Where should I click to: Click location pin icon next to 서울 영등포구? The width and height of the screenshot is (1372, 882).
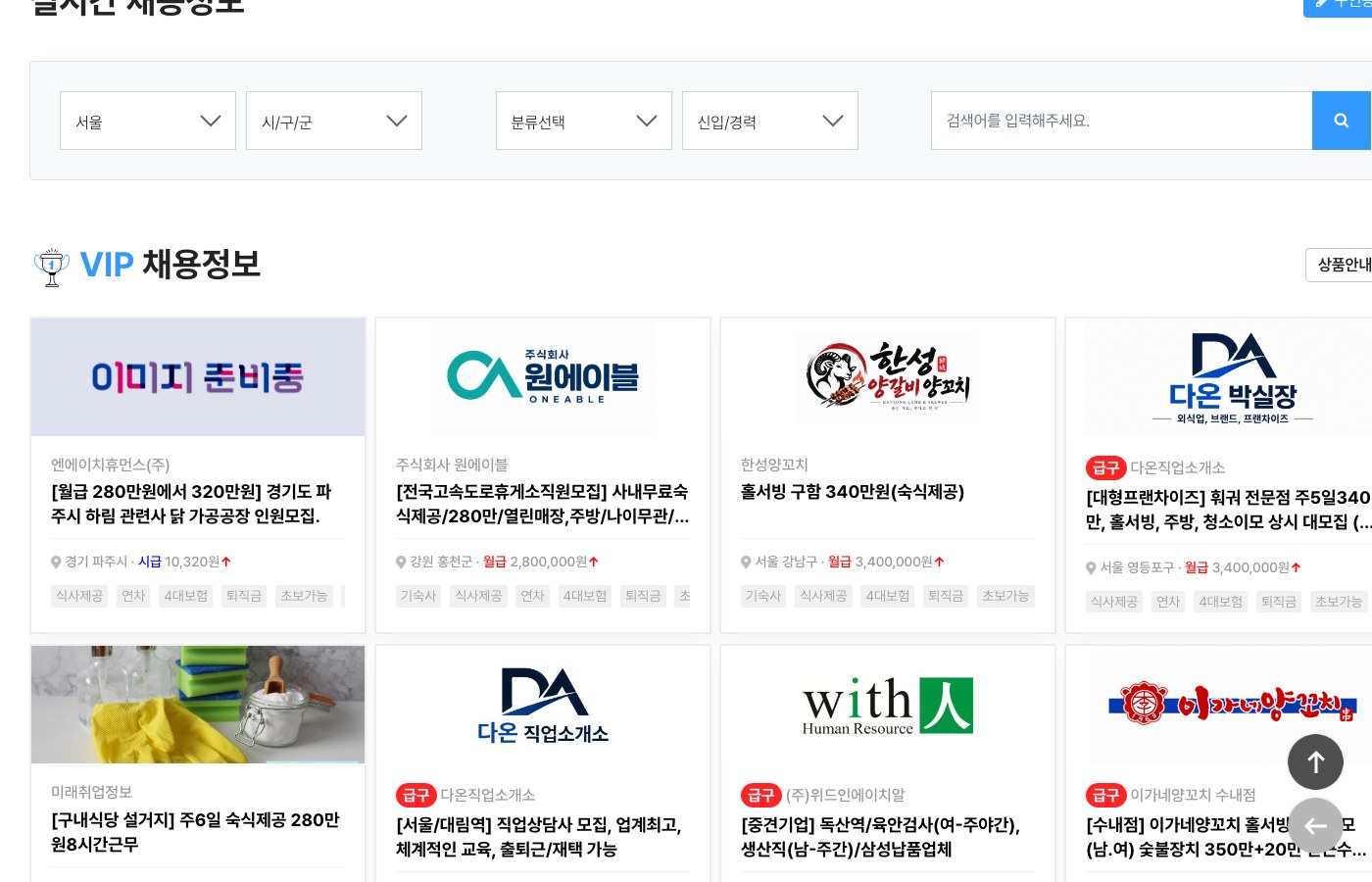pyautogui.click(x=1091, y=567)
